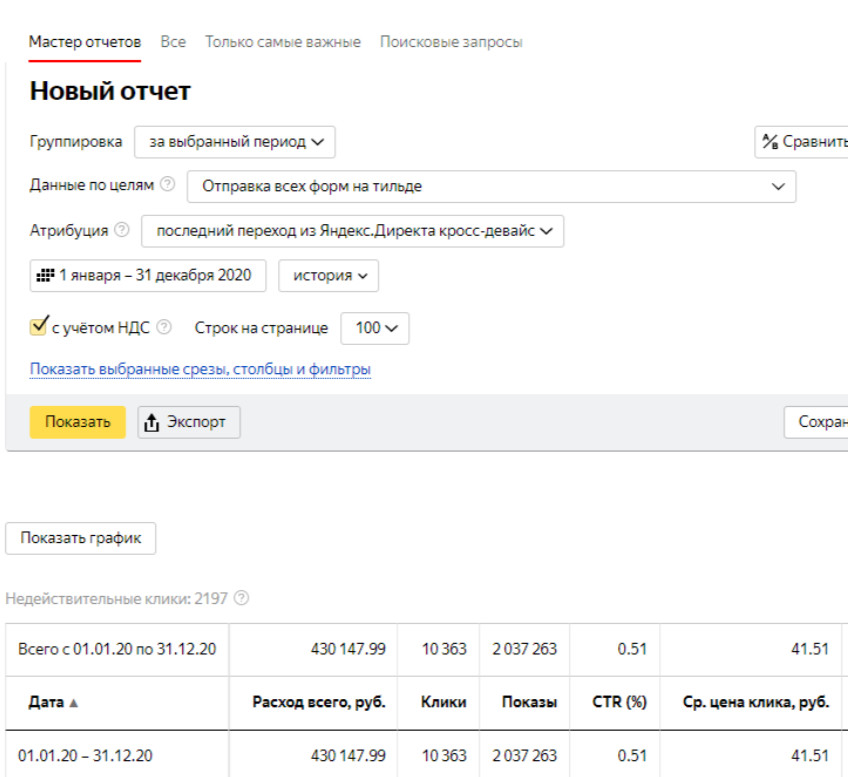848x777 pixels.
Task: Toggle the с учётом НДС checkbox
Action: (40, 326)
